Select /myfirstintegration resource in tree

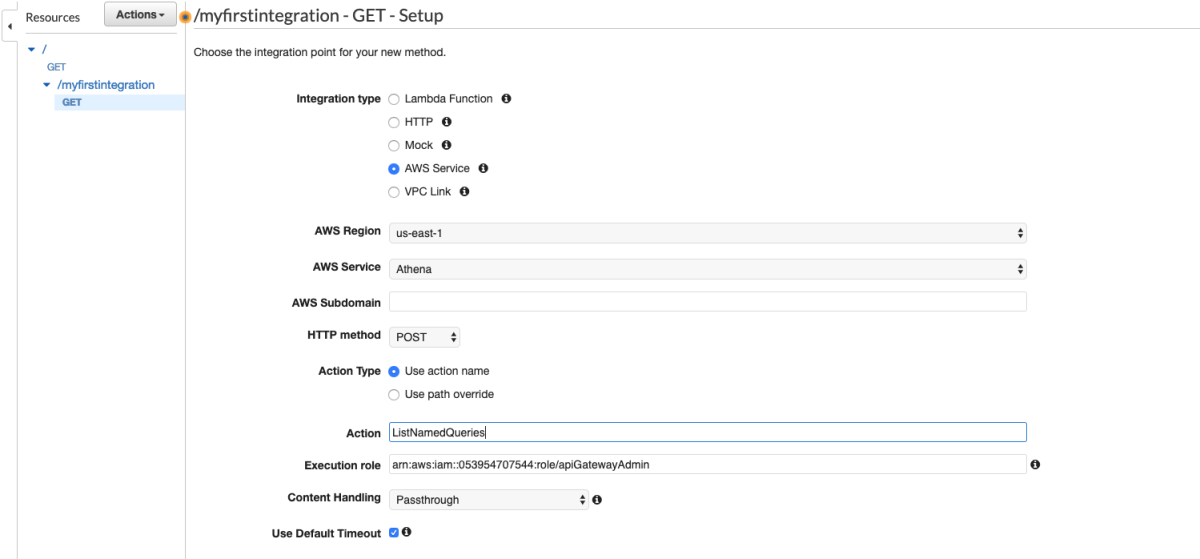click(x=106, y=85)
